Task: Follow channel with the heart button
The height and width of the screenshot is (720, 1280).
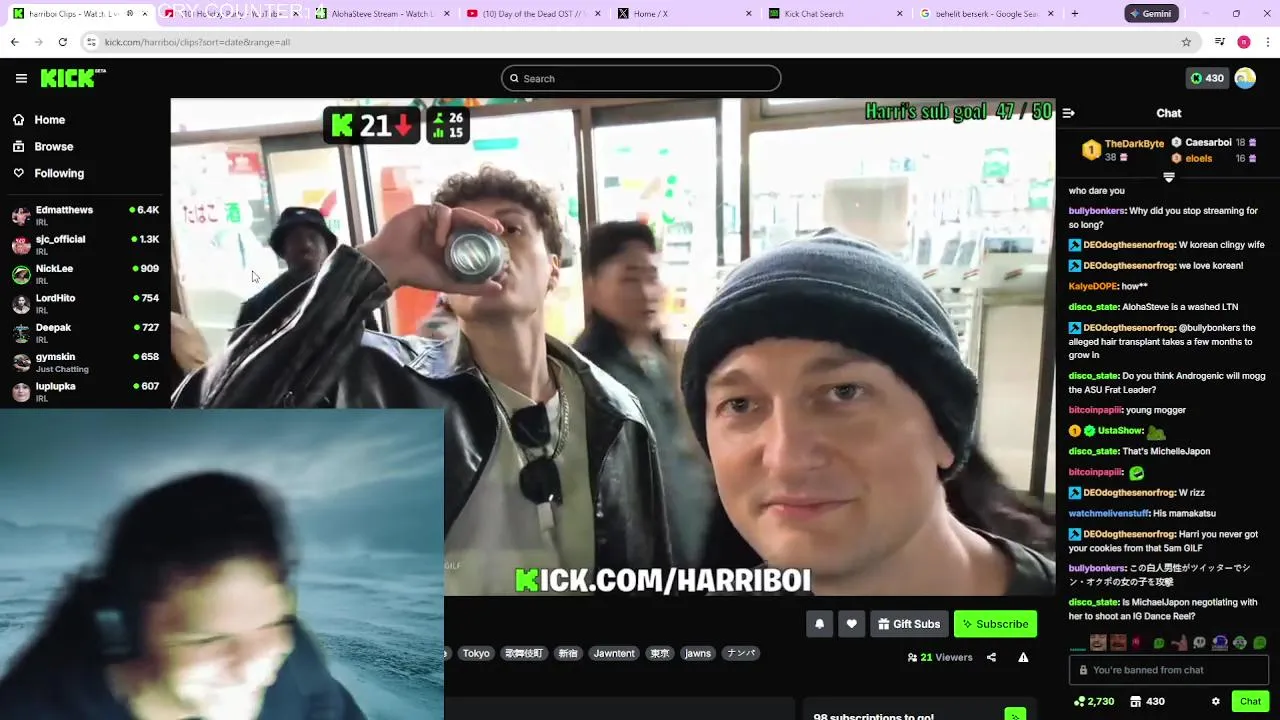Action: (x=851, y=624)
